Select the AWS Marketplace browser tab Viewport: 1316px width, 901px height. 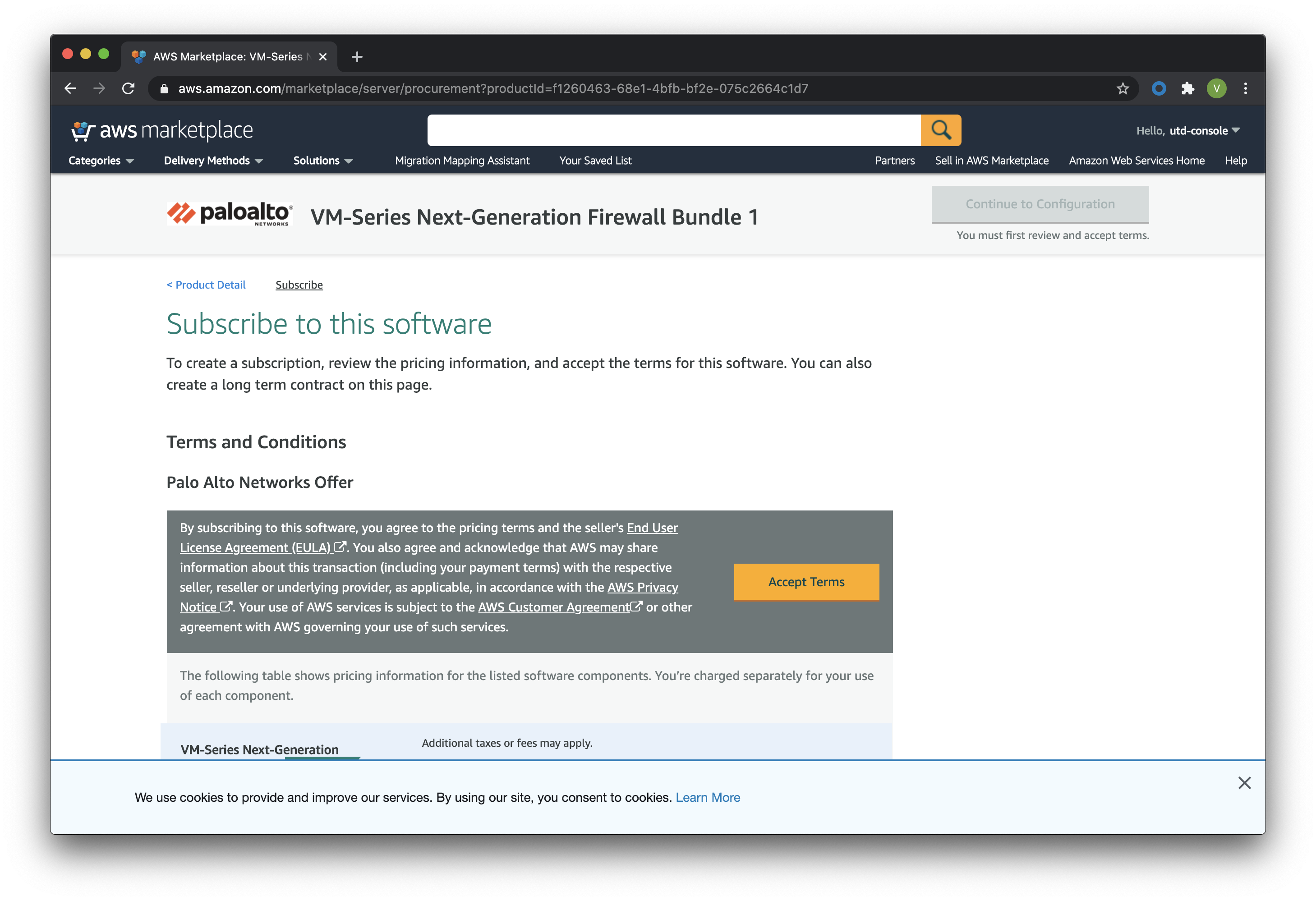[x=229, y=57]
